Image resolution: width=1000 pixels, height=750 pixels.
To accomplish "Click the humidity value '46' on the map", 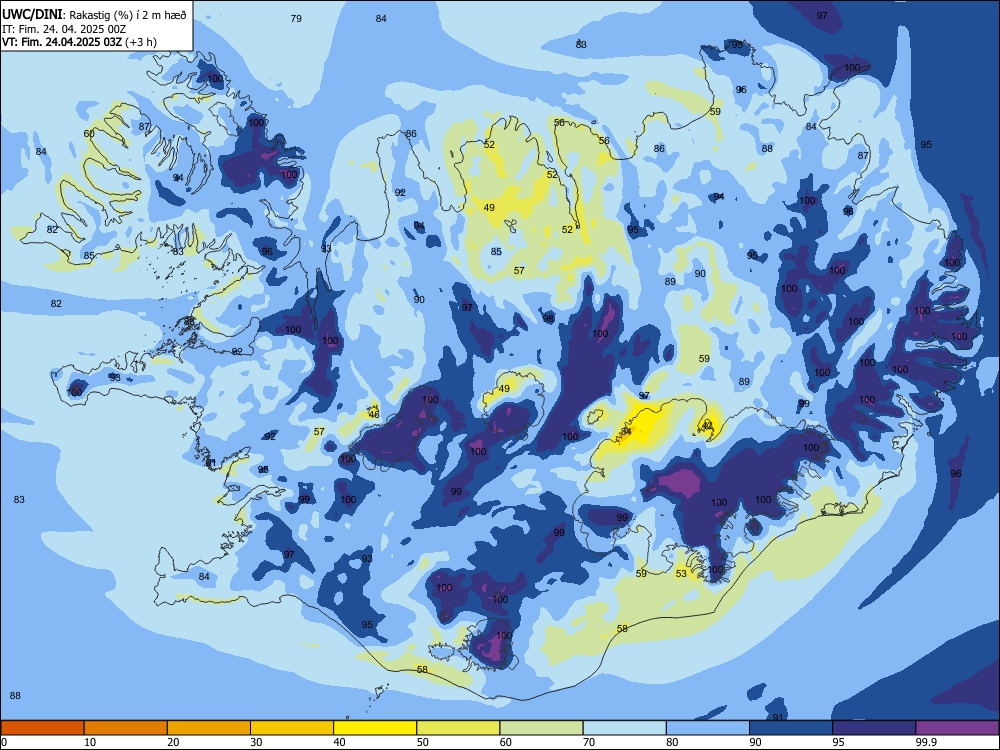I will (374, 415).
